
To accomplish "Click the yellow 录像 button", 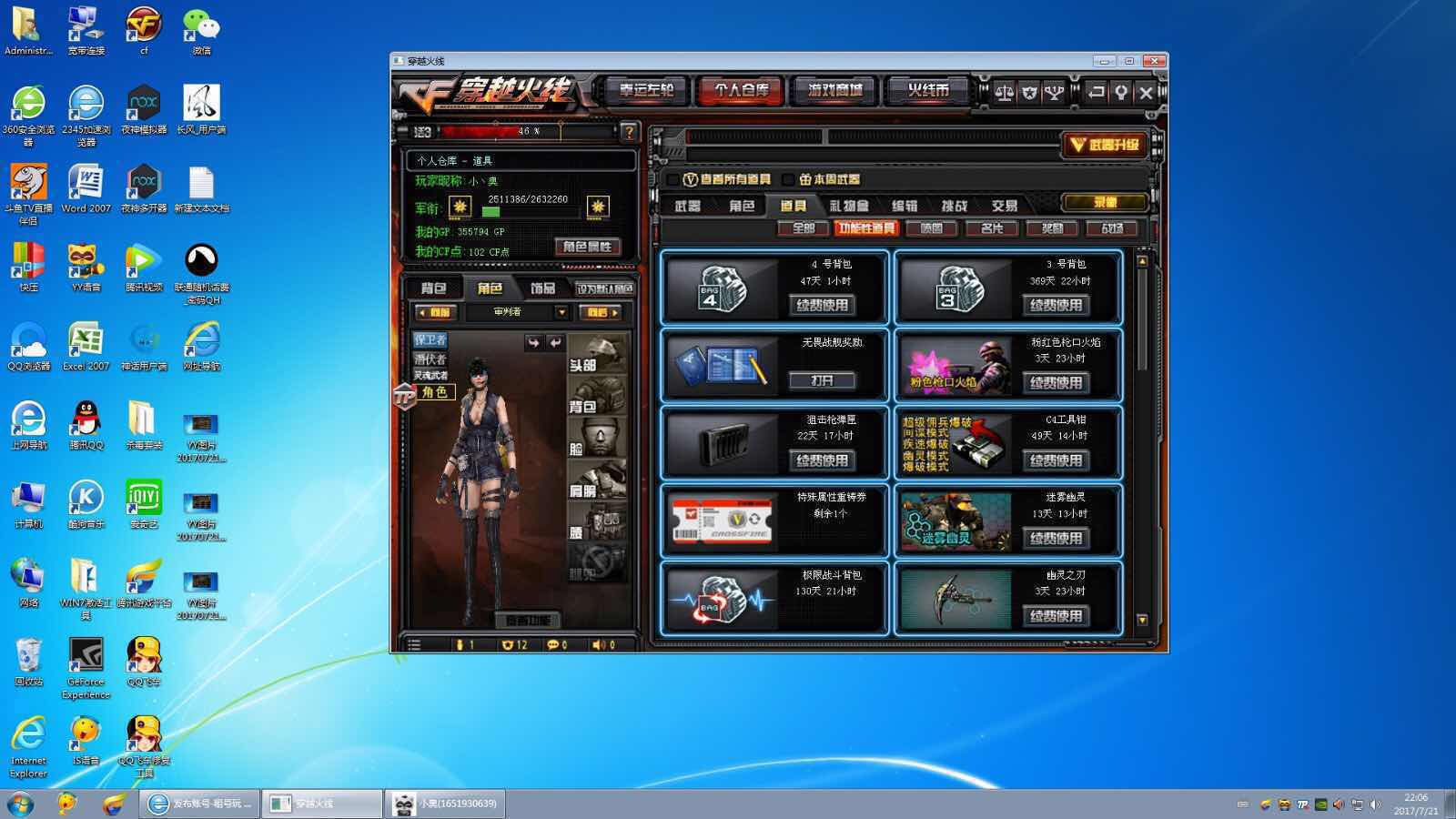I will click(x=1105, y=202).
